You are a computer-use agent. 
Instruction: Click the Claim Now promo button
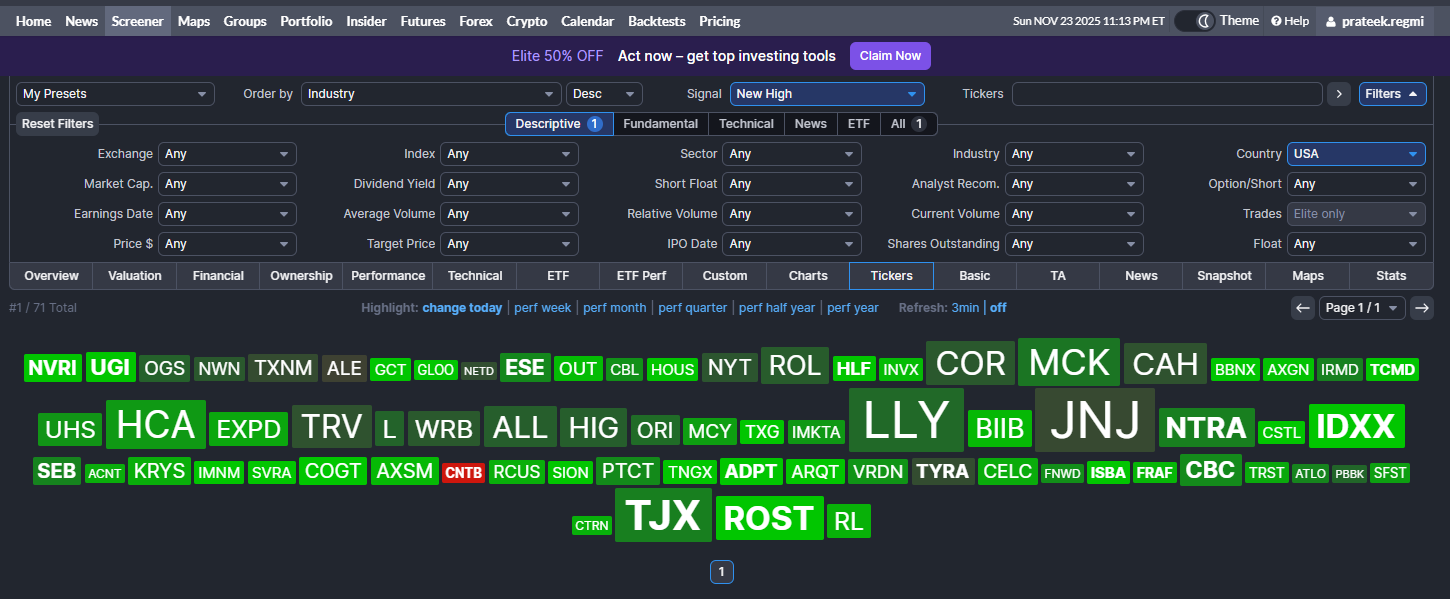890,56
